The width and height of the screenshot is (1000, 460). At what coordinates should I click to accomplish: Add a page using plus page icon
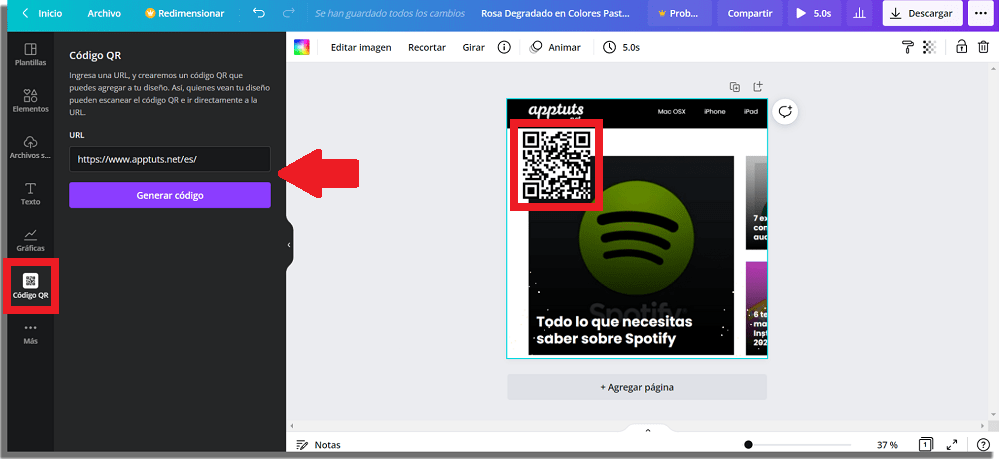[x=758, y=87]
